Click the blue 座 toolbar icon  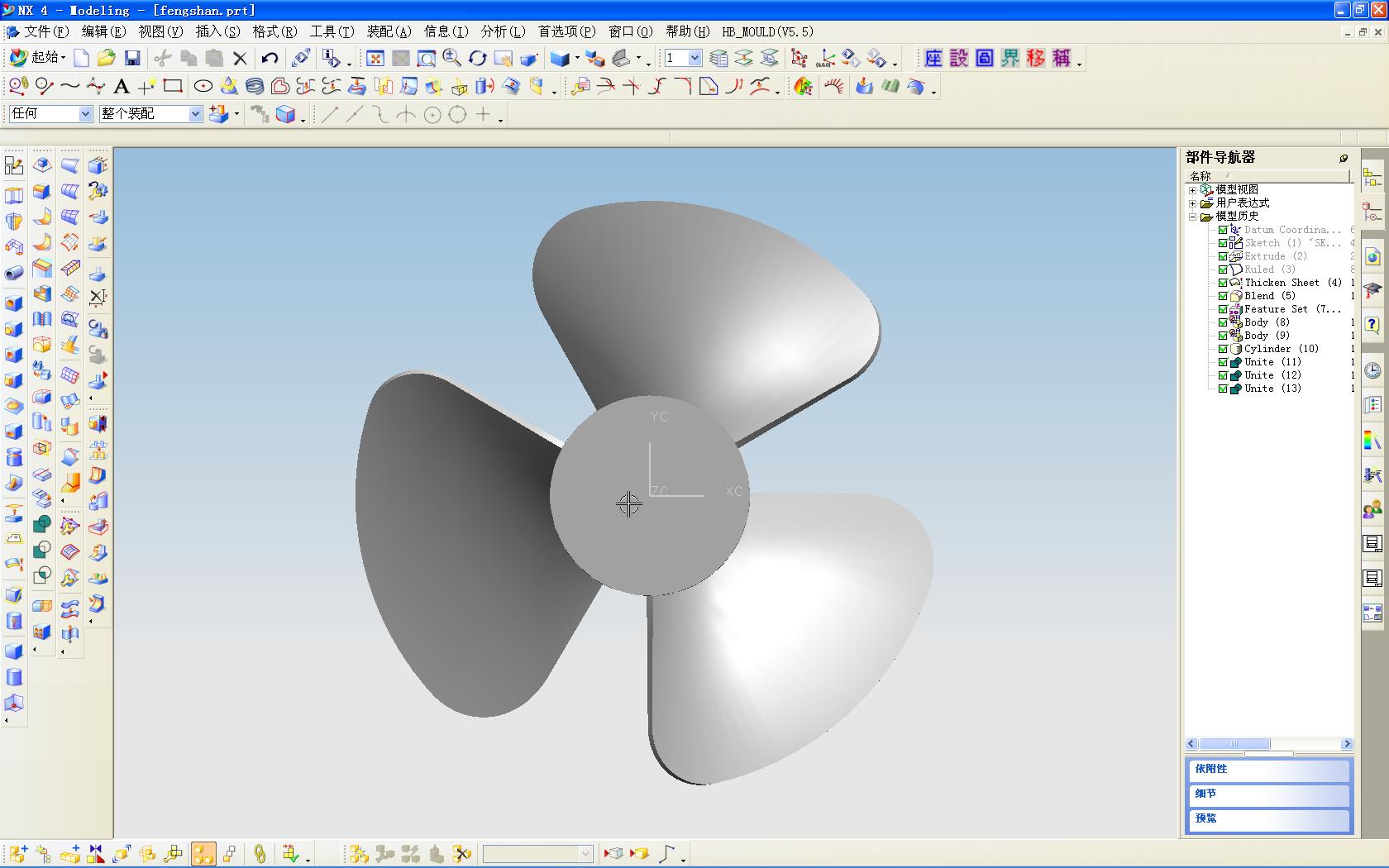[x=933, y=58]
